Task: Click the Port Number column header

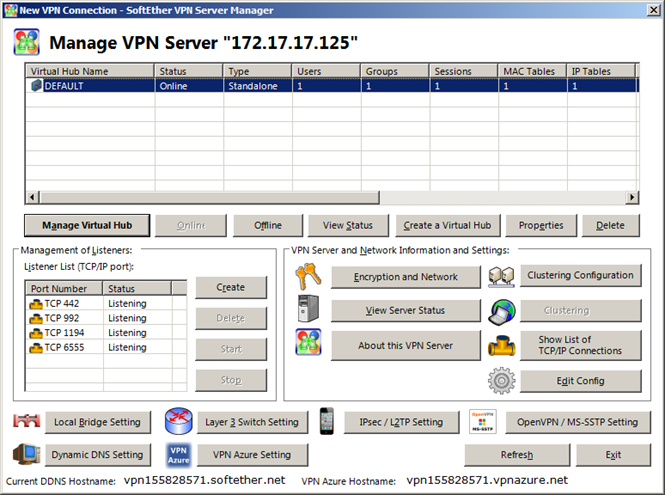Action: pos(64,288)
